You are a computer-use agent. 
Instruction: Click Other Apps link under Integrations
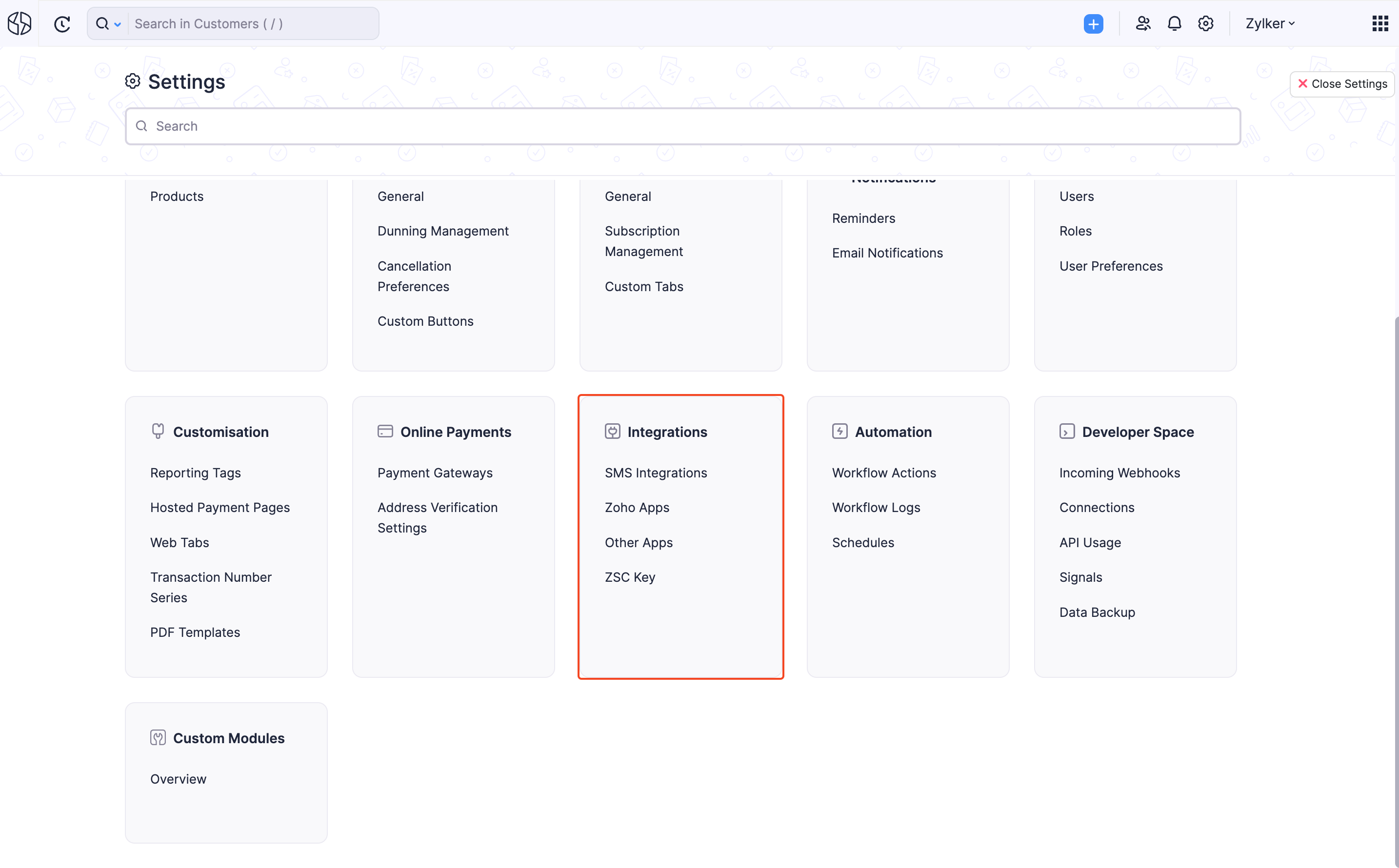638,542
